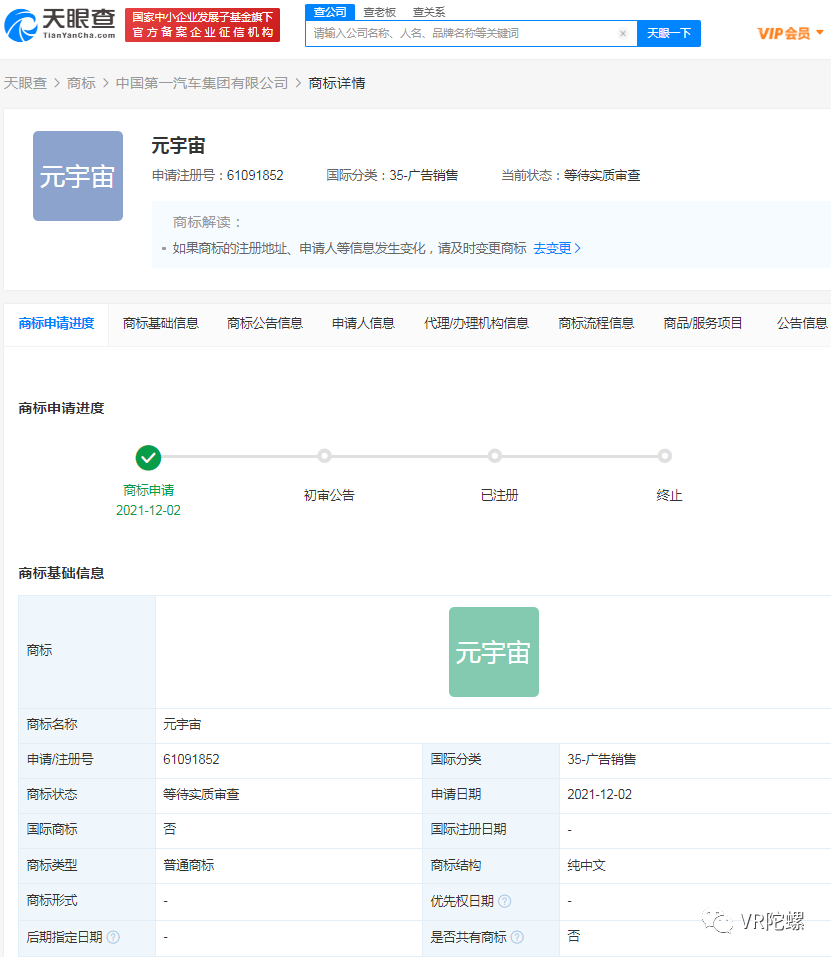
Task: Click the 终止 progress step circle
Action: [665, 456]
